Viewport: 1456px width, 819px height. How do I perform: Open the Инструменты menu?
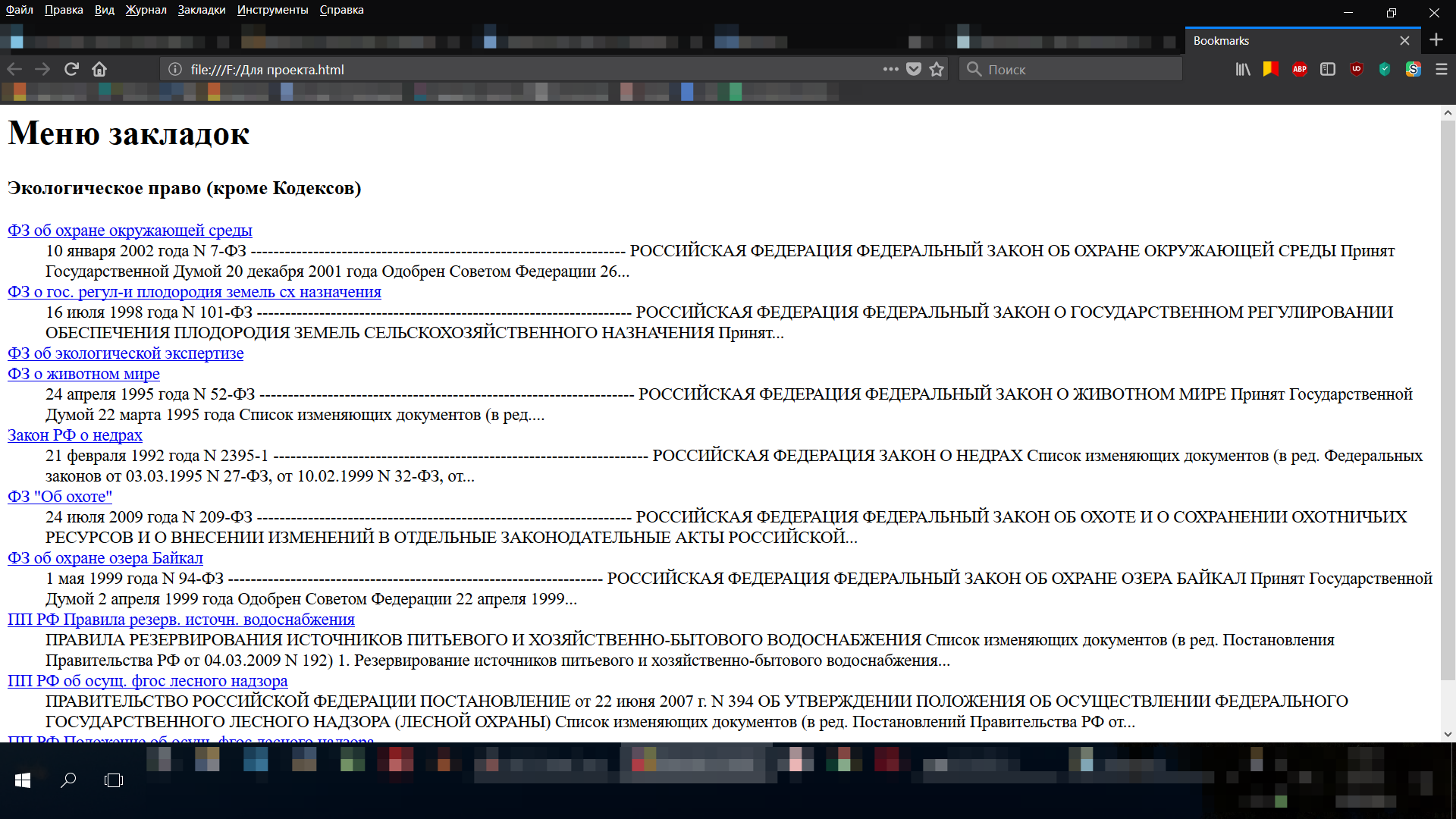pyautogui.click(x=272, y=10)
